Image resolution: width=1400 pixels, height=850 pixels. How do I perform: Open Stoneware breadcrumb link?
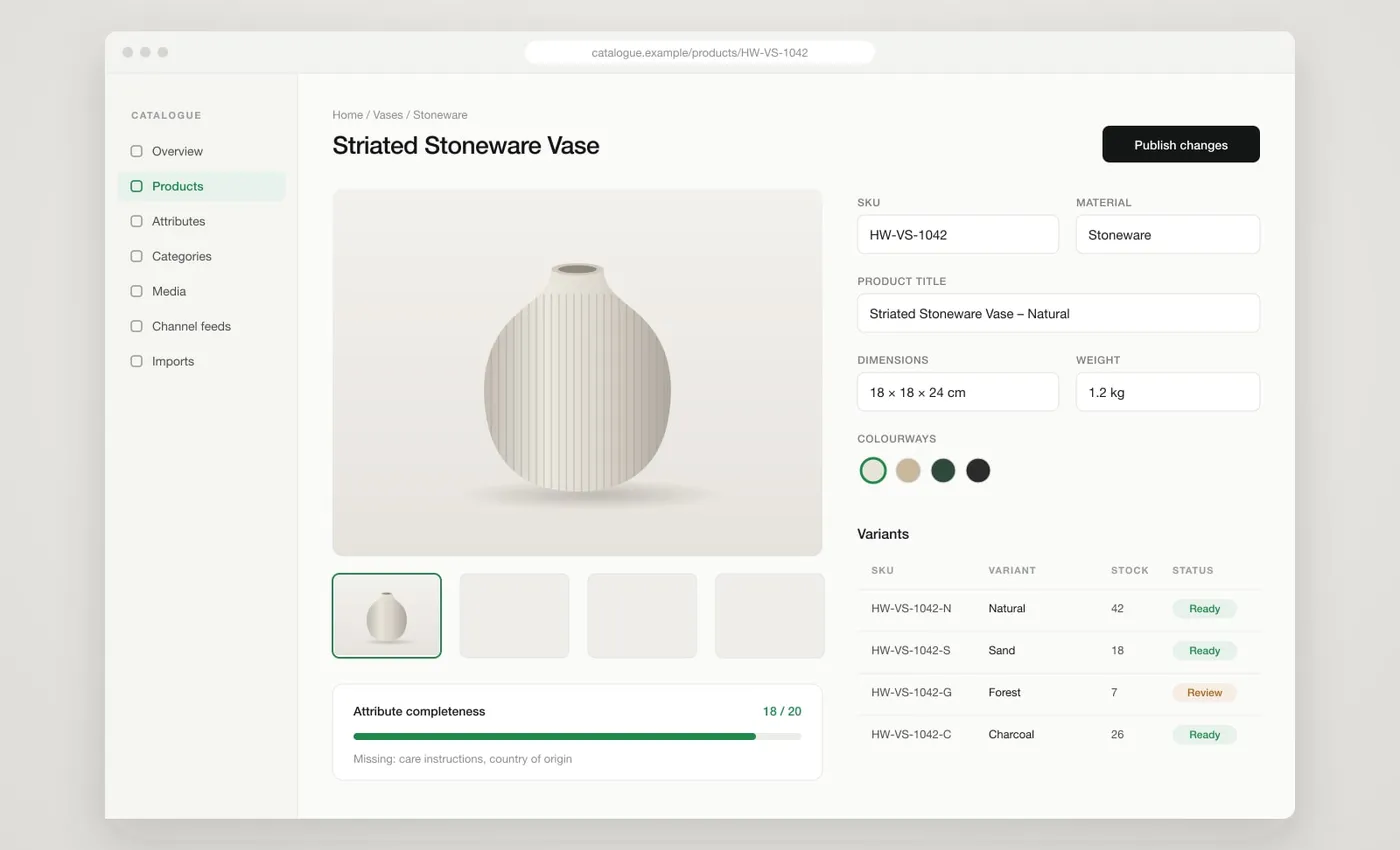440,115
